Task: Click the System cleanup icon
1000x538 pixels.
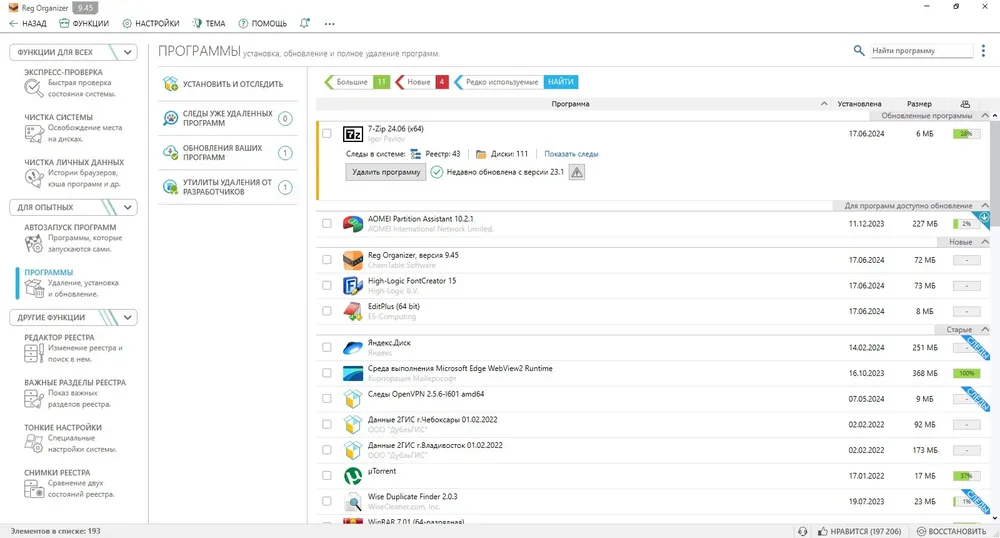Action: coord(33,133)
